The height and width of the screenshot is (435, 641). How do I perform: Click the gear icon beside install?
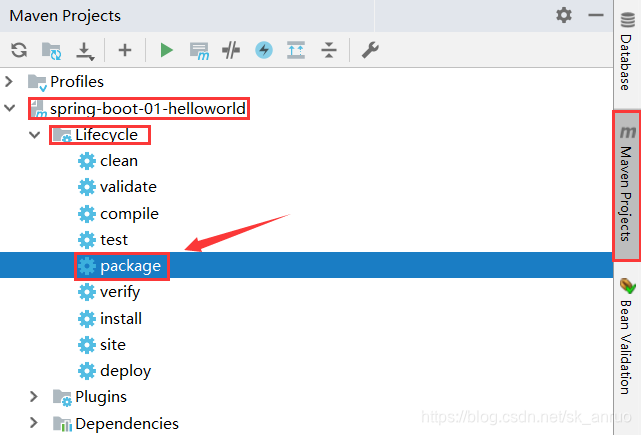coord(87,318)
